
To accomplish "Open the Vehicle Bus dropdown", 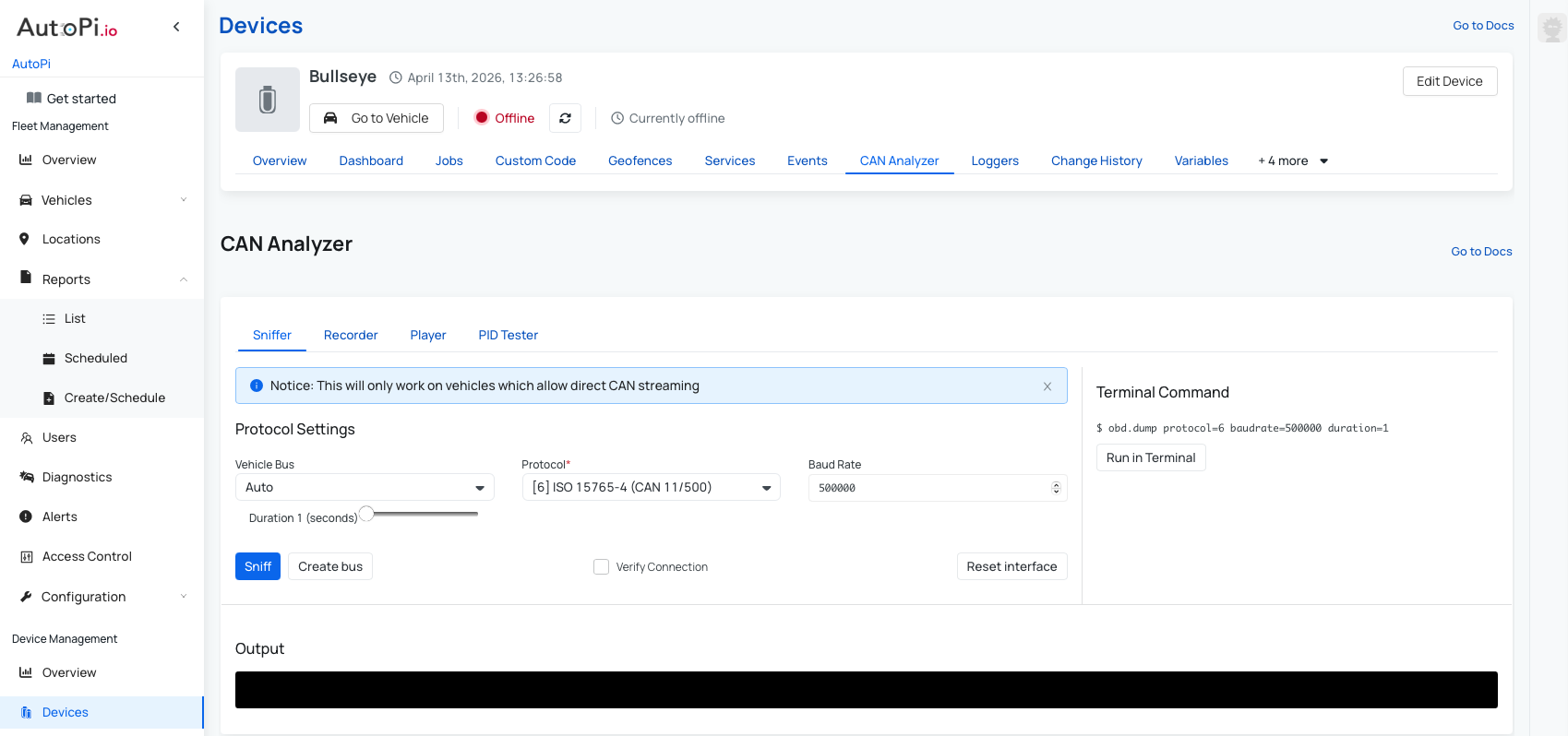I will coord(365,487).
